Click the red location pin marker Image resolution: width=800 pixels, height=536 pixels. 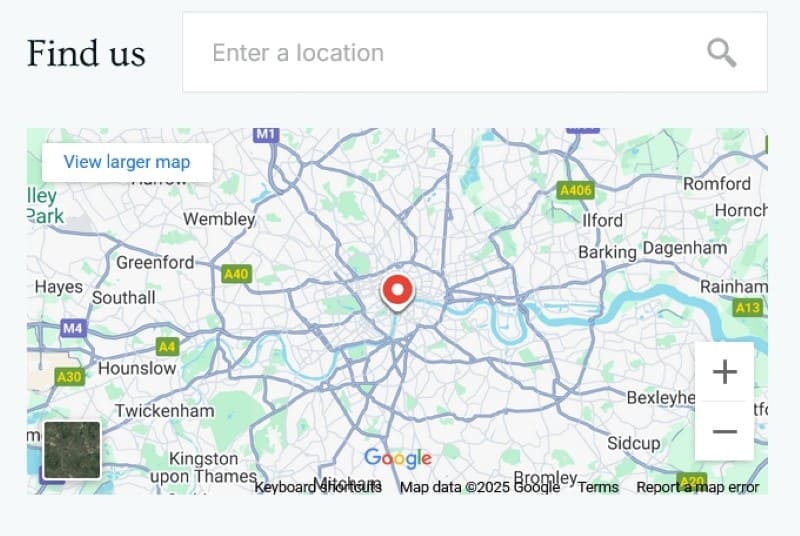(398, 292)
